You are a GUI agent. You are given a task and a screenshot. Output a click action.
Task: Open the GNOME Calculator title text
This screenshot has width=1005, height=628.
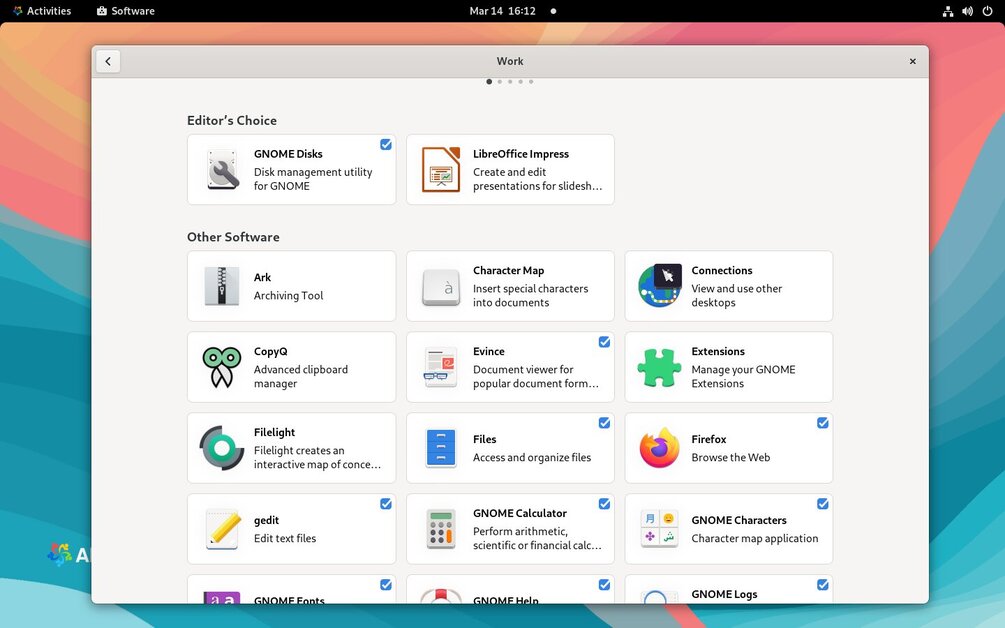point(520,513)
